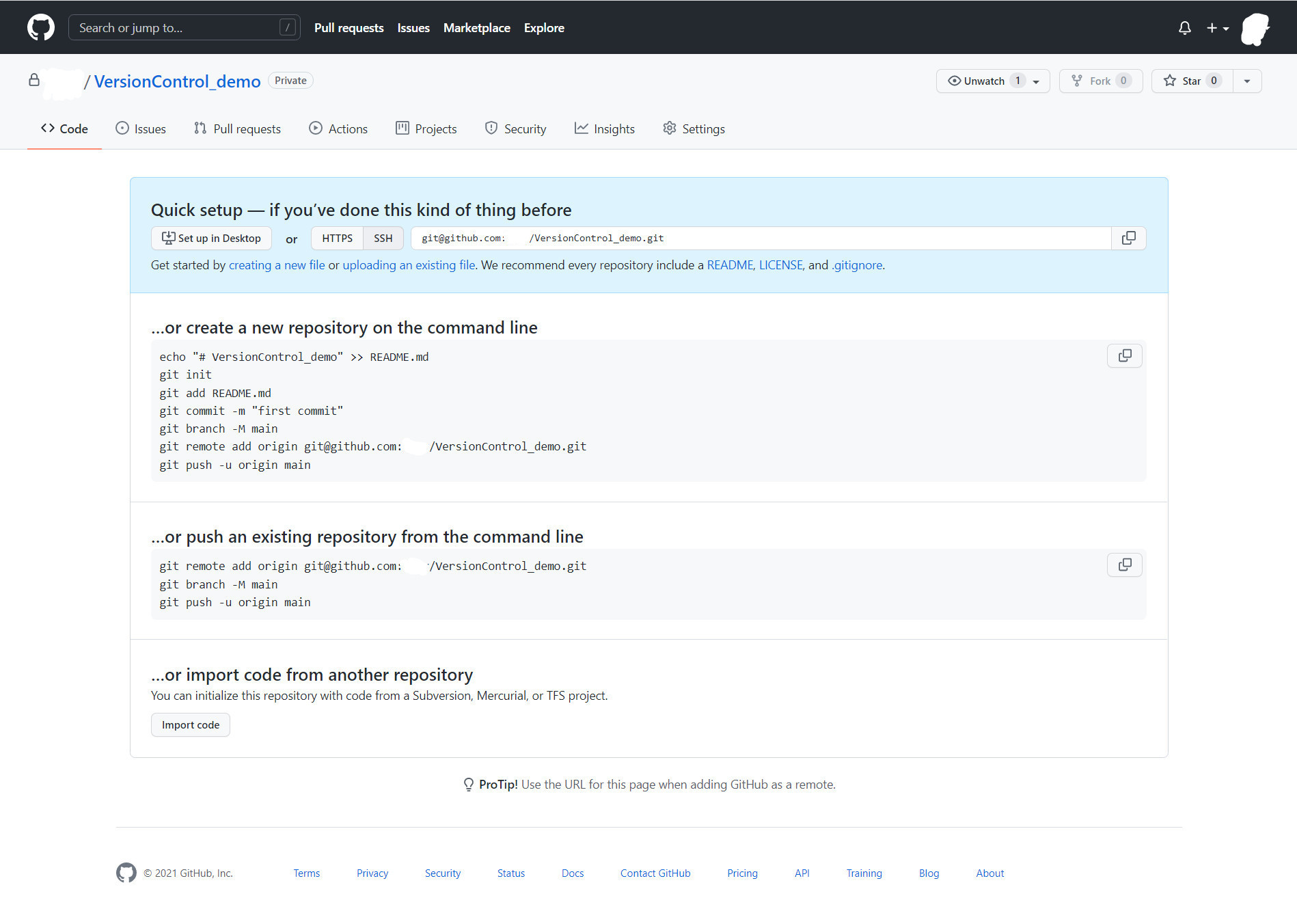This screenshot has height=924, width=1297.
Task: Open the VersionControl_demo repository link
Action: click(x=178, y=81)
